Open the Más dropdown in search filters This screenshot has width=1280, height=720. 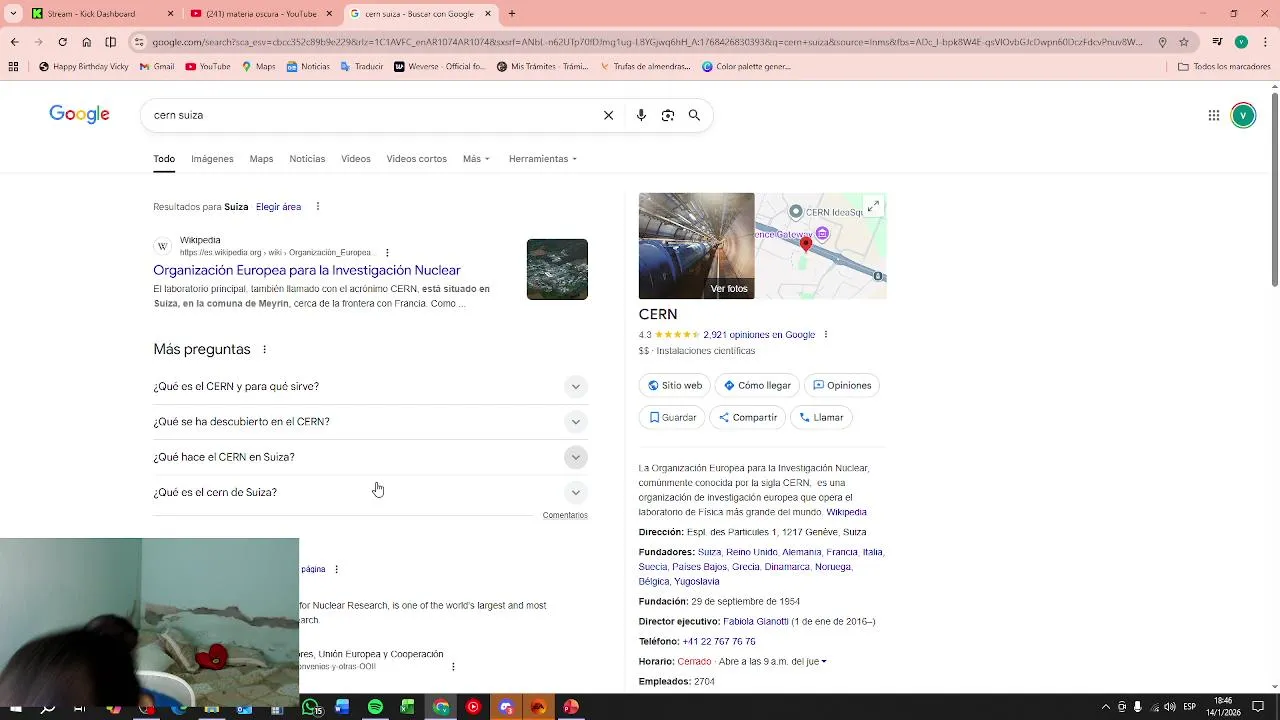[476, 159]
